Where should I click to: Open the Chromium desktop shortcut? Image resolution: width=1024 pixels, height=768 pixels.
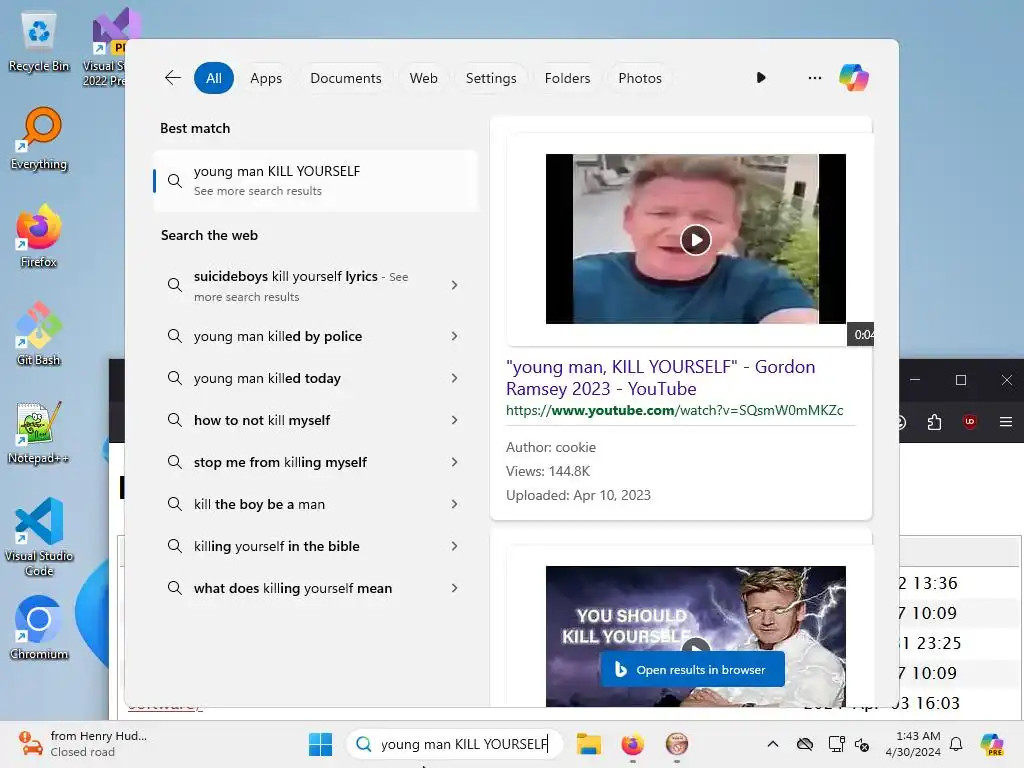[x=39, y=628]
